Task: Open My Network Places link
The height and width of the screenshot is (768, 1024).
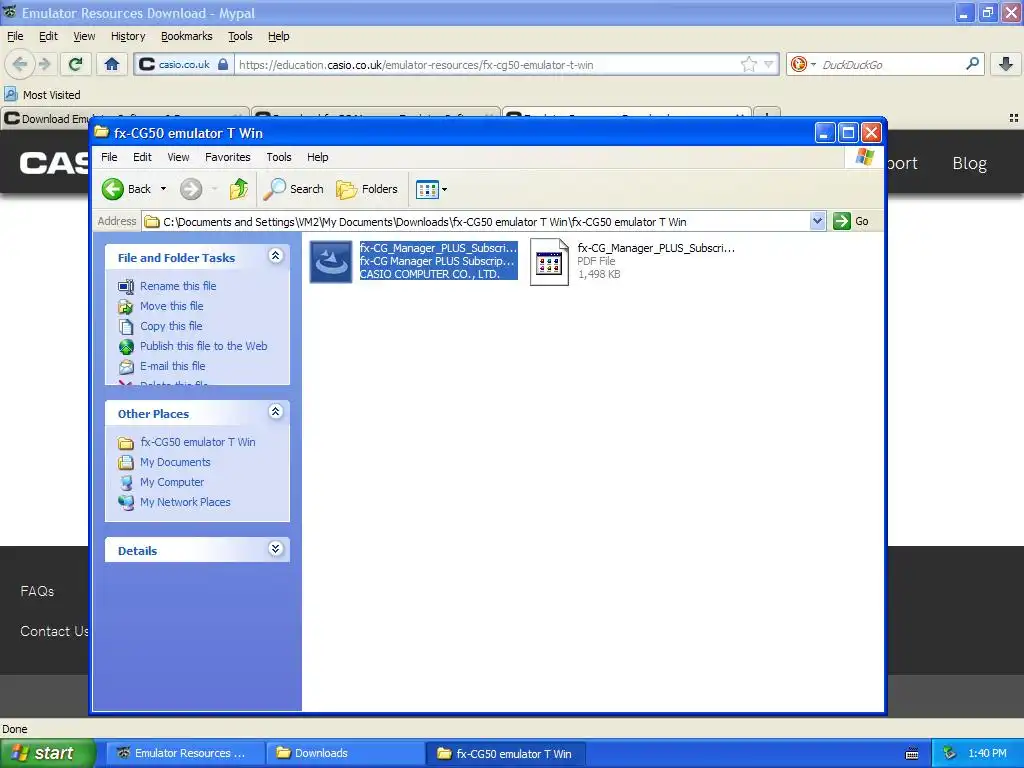Action: 185,502
